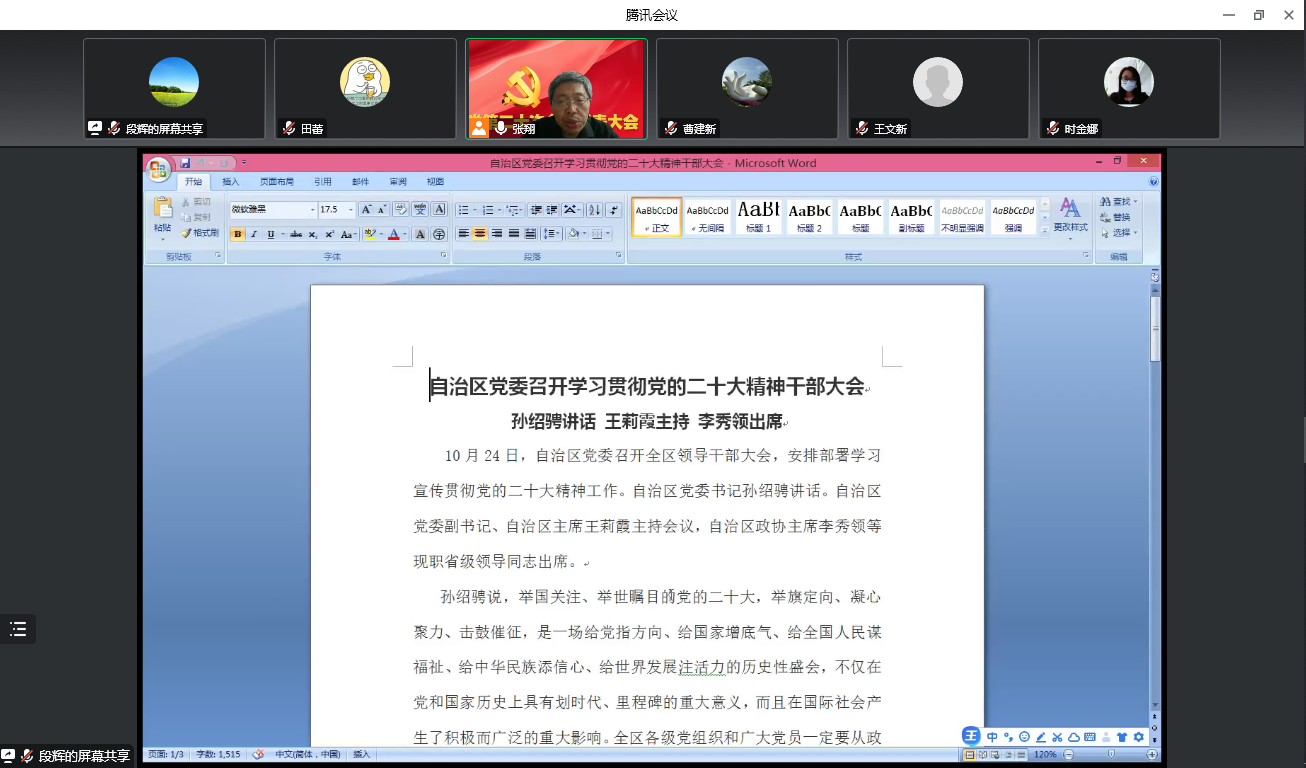Click the zoom slider in Word status bar
Screen dimensions: 1306x768
pos(1110,755)
